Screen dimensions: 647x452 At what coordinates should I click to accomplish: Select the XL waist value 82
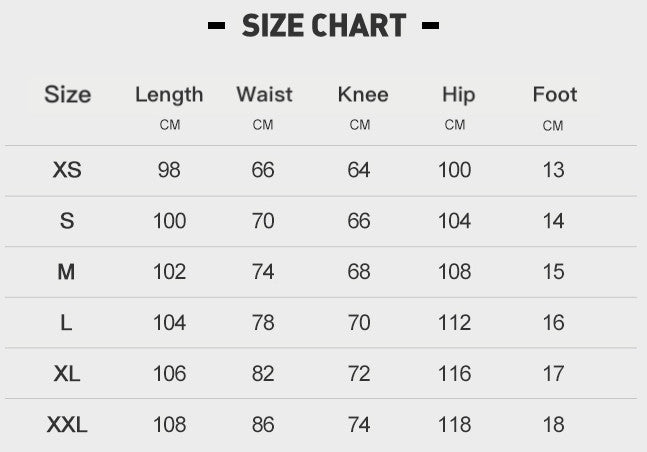[263, 374]
